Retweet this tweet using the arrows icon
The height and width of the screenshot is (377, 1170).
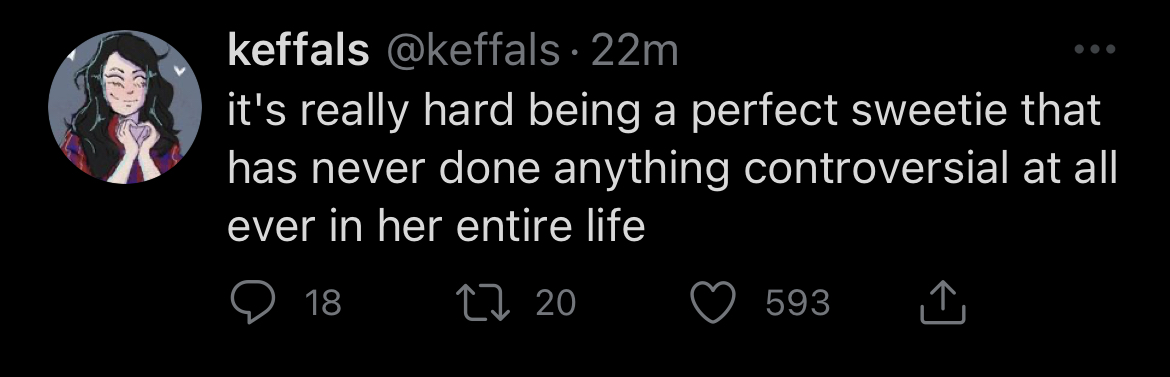[484, 302]
